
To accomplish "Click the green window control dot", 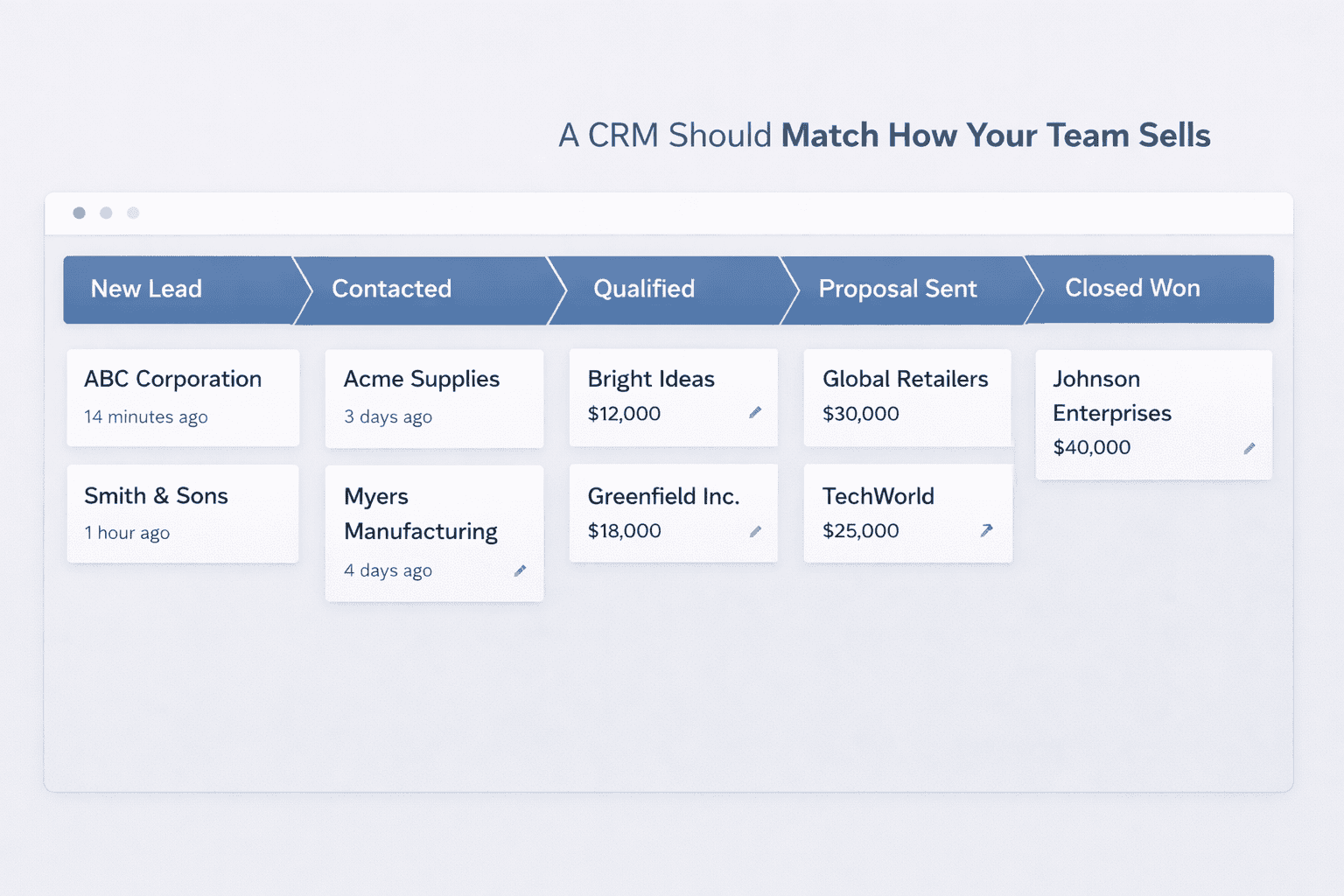I will coord(133,213).
